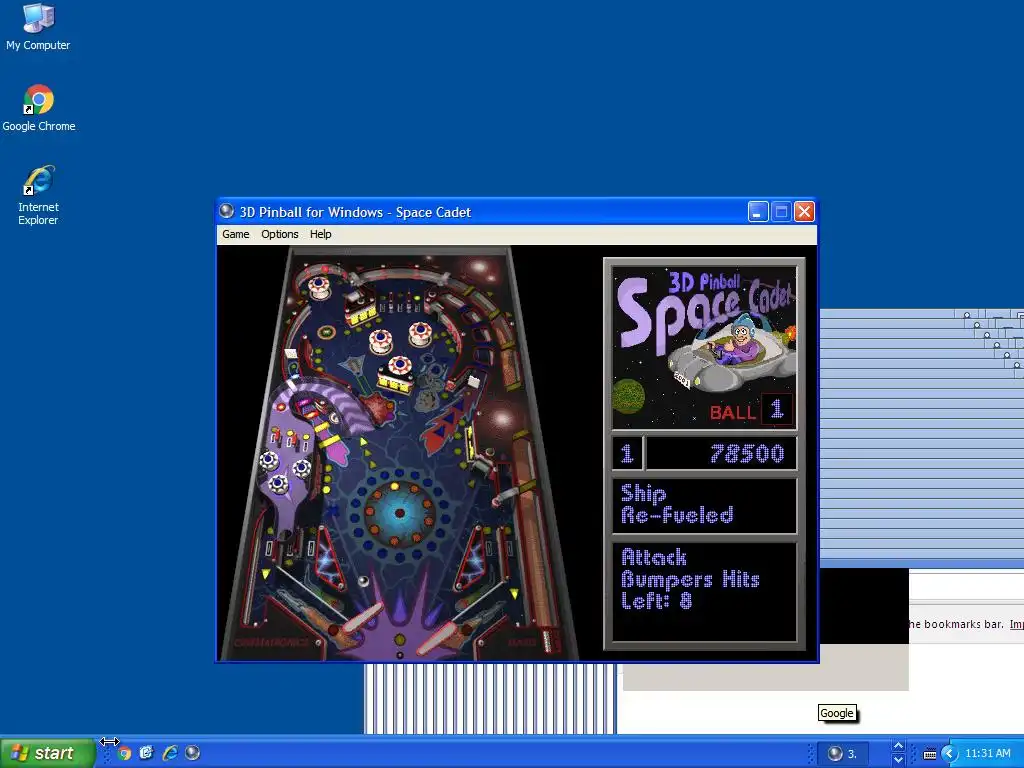The height and width of the screenshot is (768, 1024).
Task: Open the Options menu
Action: click(280, 234)
